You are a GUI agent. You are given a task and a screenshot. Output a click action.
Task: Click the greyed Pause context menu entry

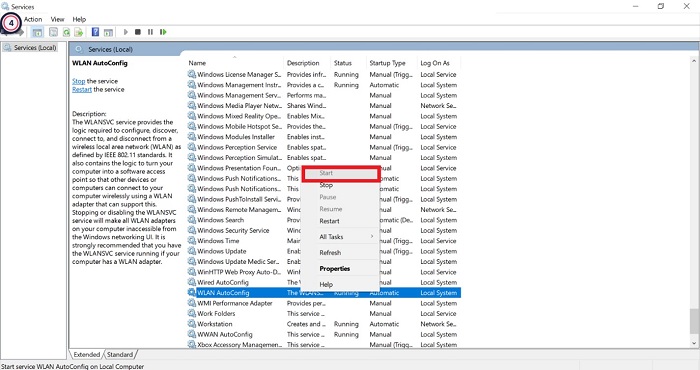(328, 197)
